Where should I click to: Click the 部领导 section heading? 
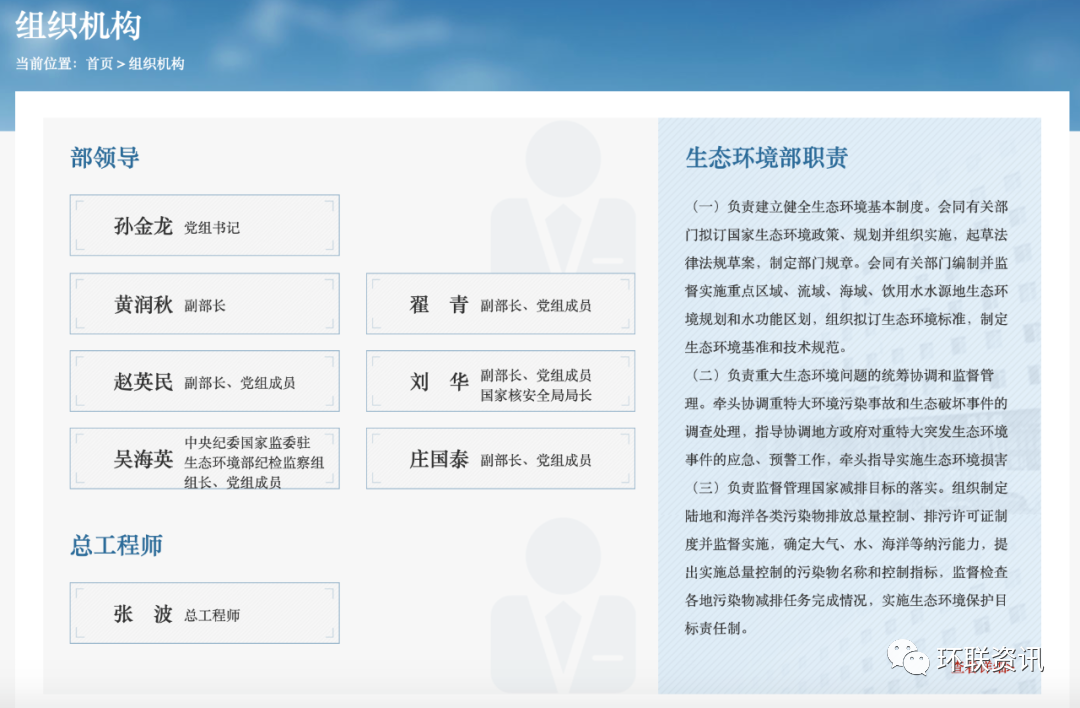pyautogui.click(x=105, y=158)
